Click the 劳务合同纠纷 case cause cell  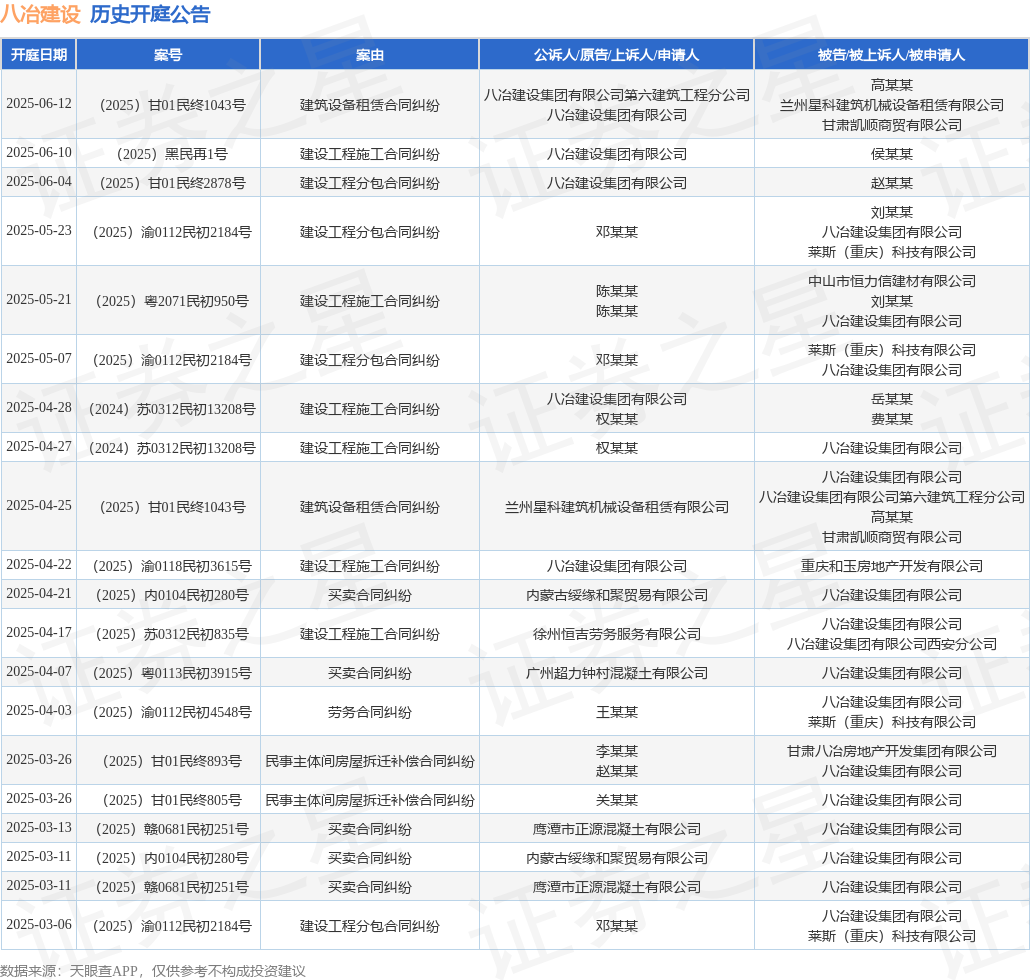point(370,713)
